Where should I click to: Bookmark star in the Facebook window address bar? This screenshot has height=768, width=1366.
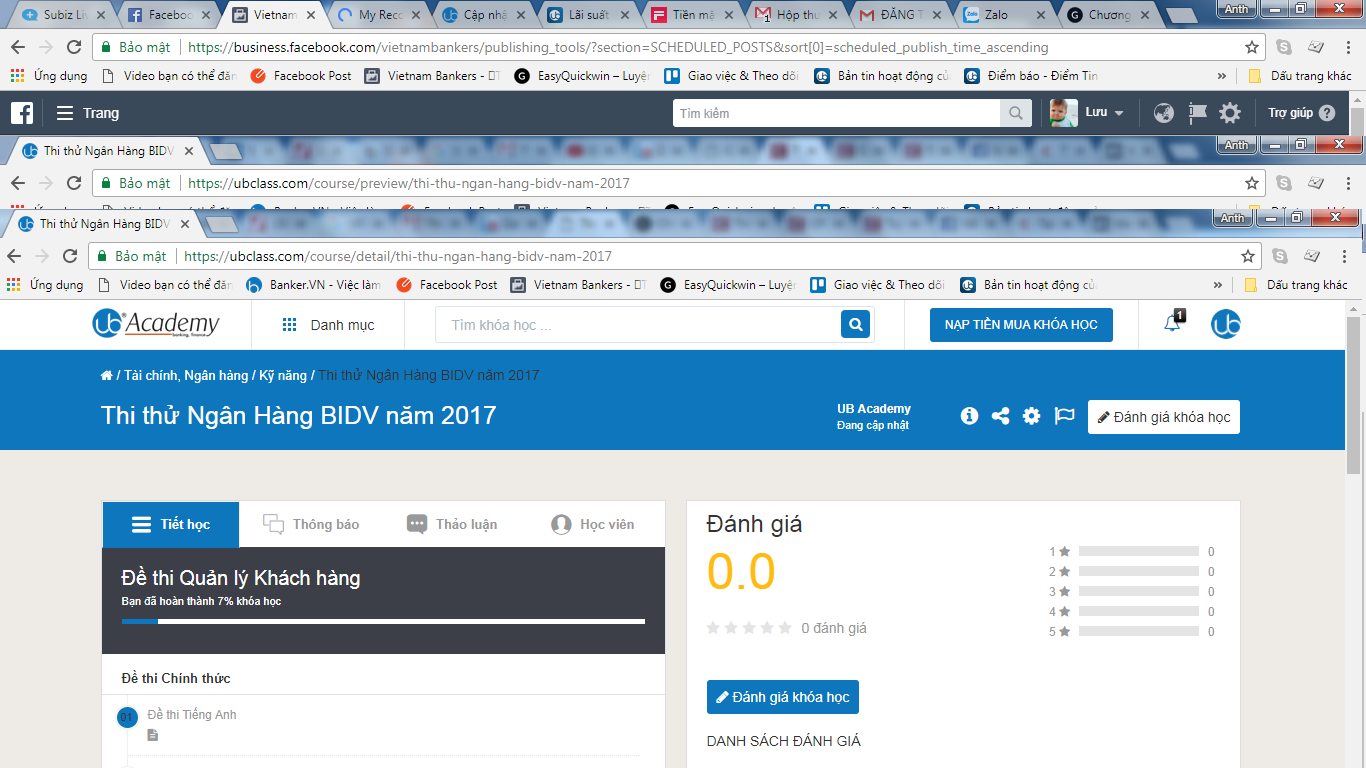click(x=1252, y=47)
